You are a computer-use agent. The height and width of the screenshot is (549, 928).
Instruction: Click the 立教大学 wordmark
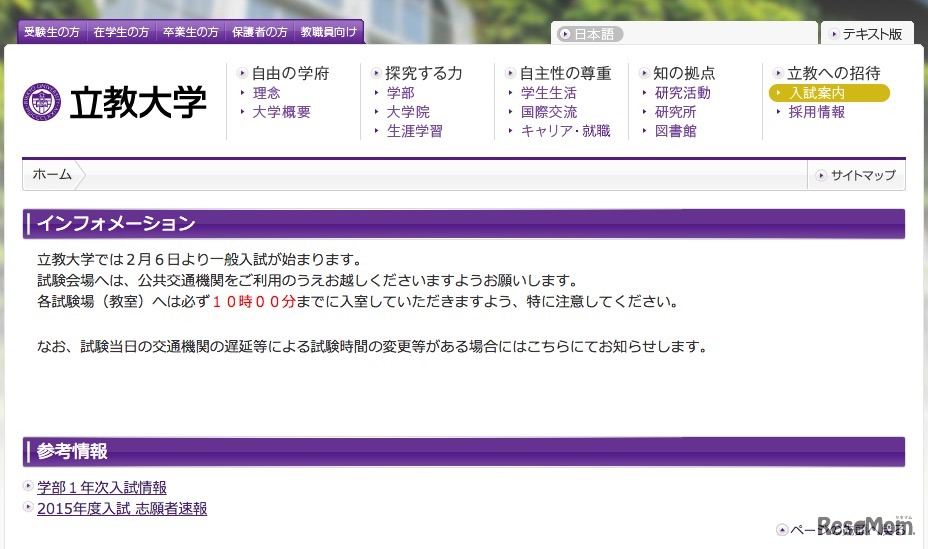pyautogui.click(x=138, y=102)
